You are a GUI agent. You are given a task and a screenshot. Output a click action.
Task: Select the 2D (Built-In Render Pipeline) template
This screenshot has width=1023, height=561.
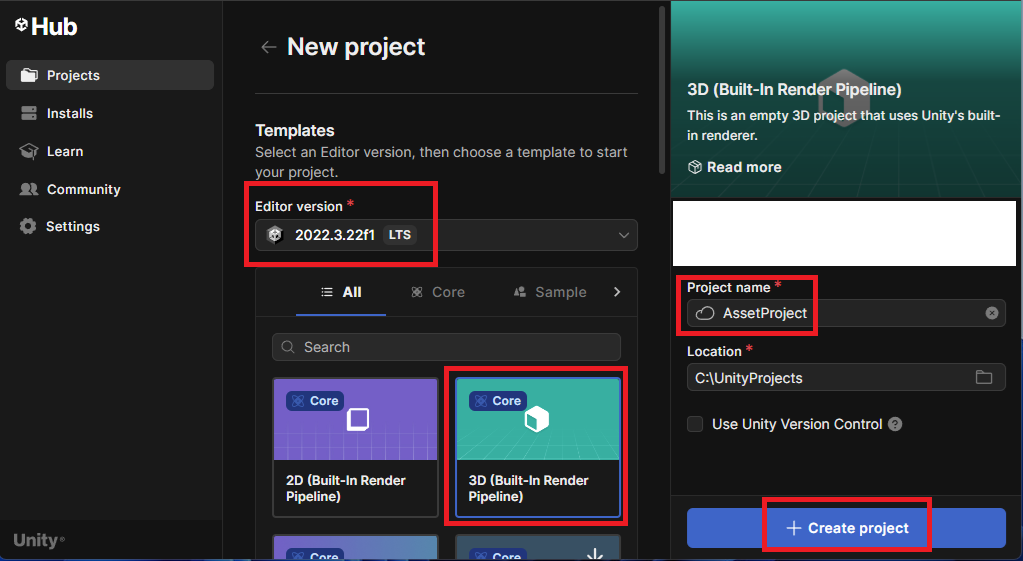coord(356,447)
